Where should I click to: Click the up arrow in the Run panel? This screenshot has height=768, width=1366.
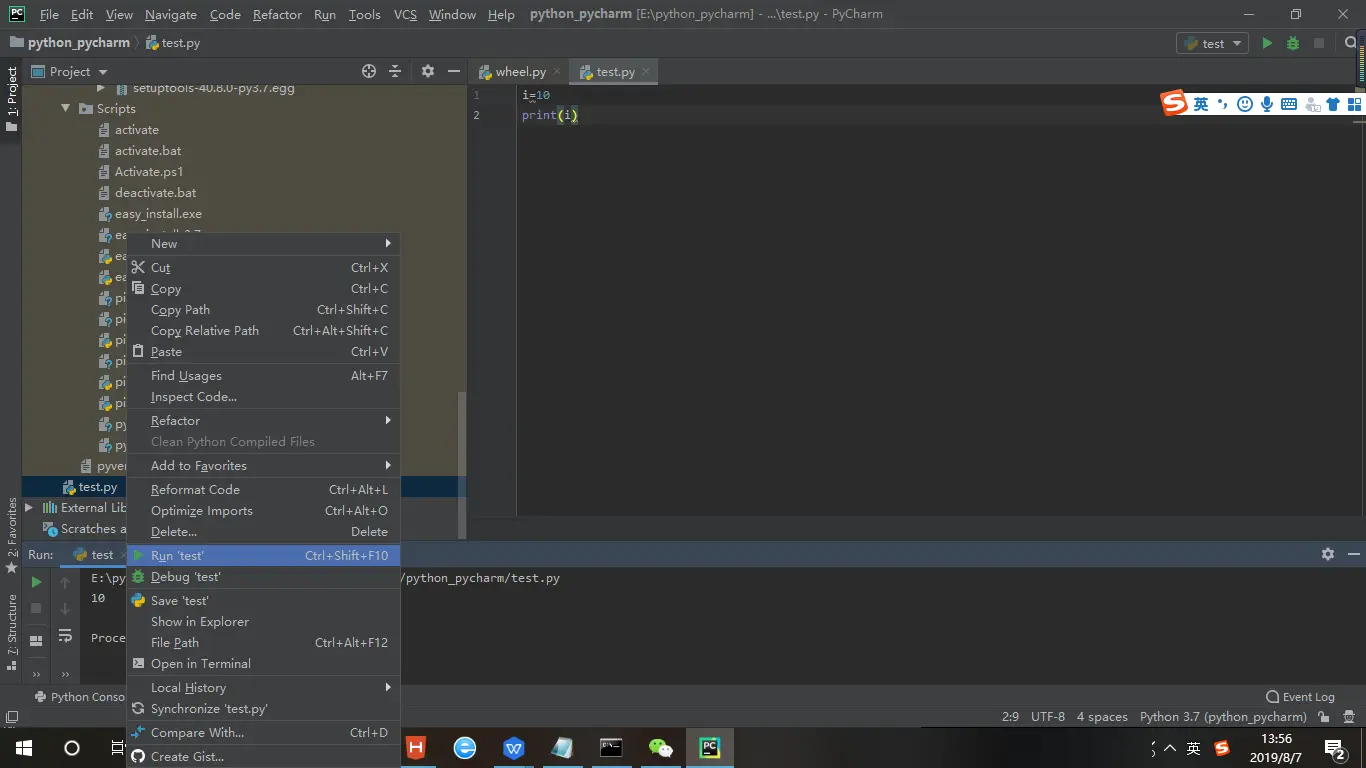tap(65, 582)
